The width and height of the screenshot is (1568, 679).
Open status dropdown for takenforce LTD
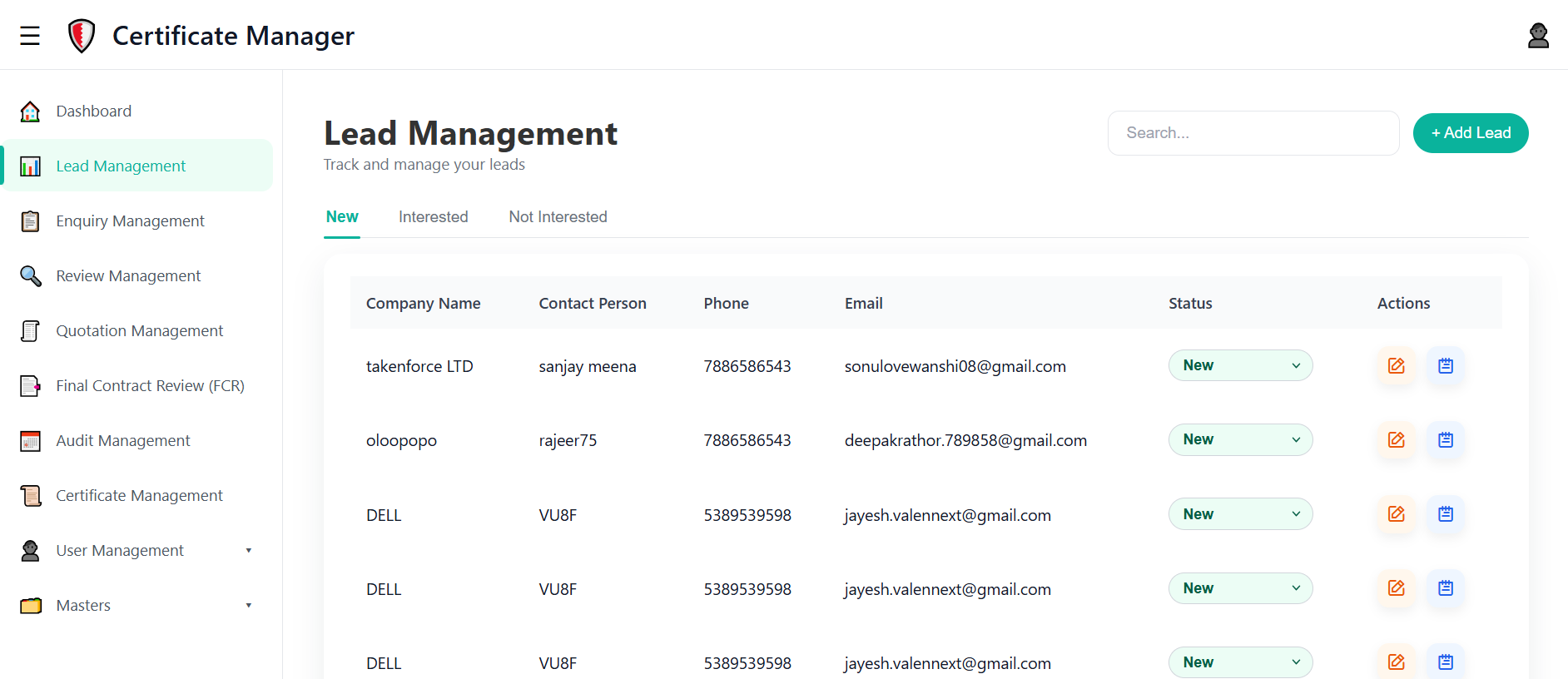pyautogui.click(x=1240, y=366)
